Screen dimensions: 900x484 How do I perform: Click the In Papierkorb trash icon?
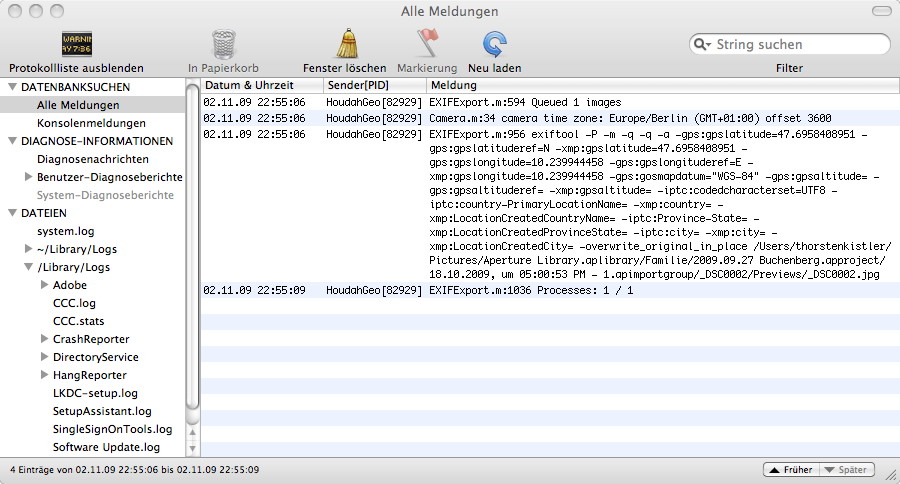[223, 44]
